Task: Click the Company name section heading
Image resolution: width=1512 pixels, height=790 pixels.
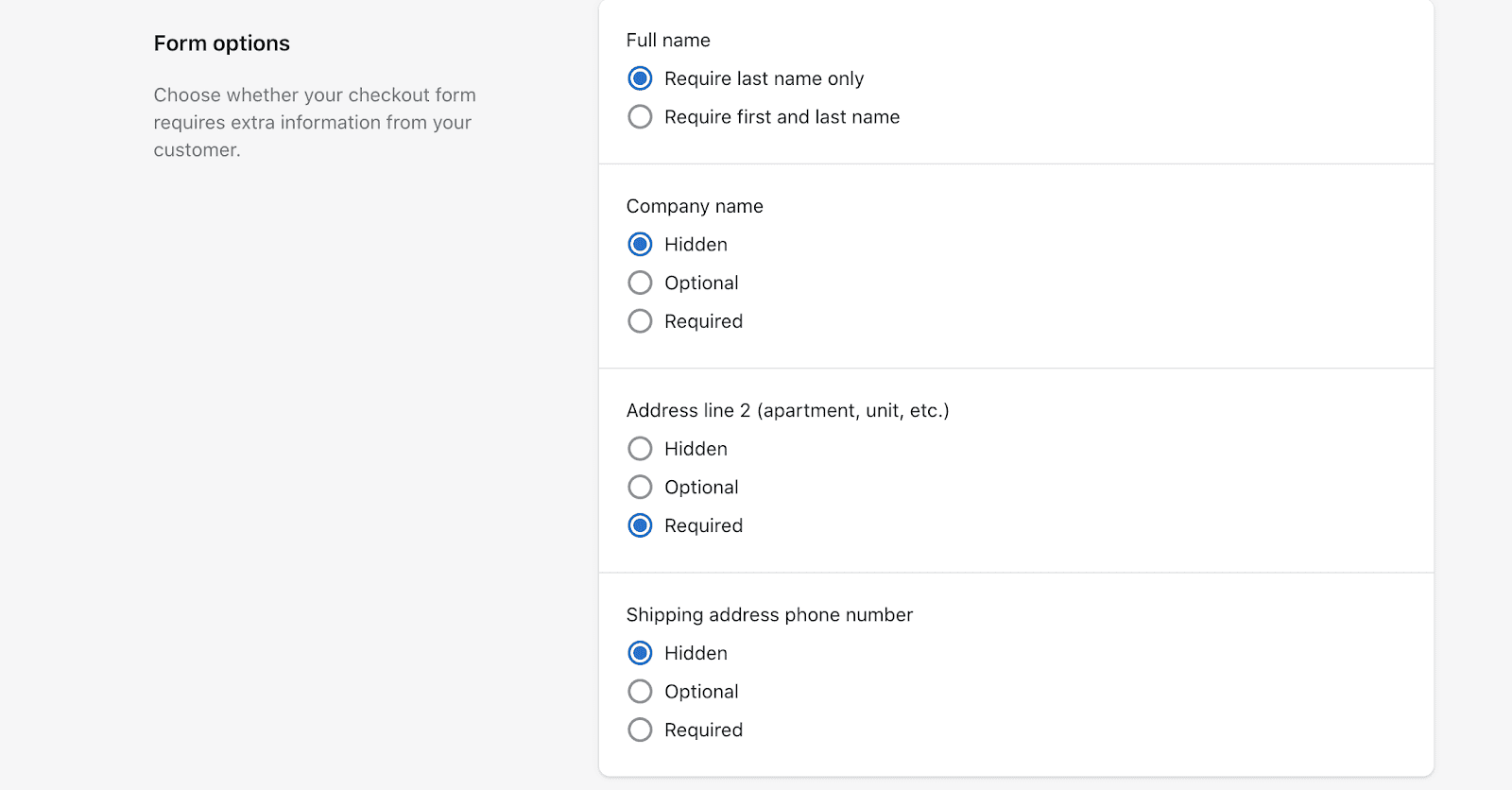Action: [x=694, y=206]
